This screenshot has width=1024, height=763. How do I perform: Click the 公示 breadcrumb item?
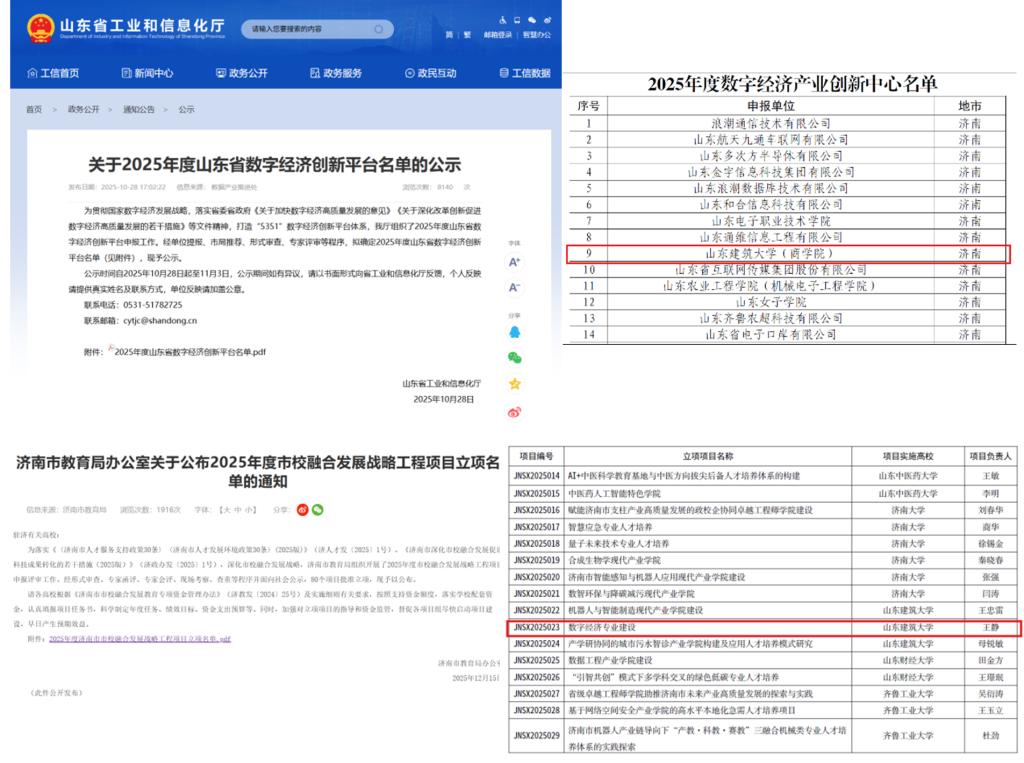(x=187, y=109)
